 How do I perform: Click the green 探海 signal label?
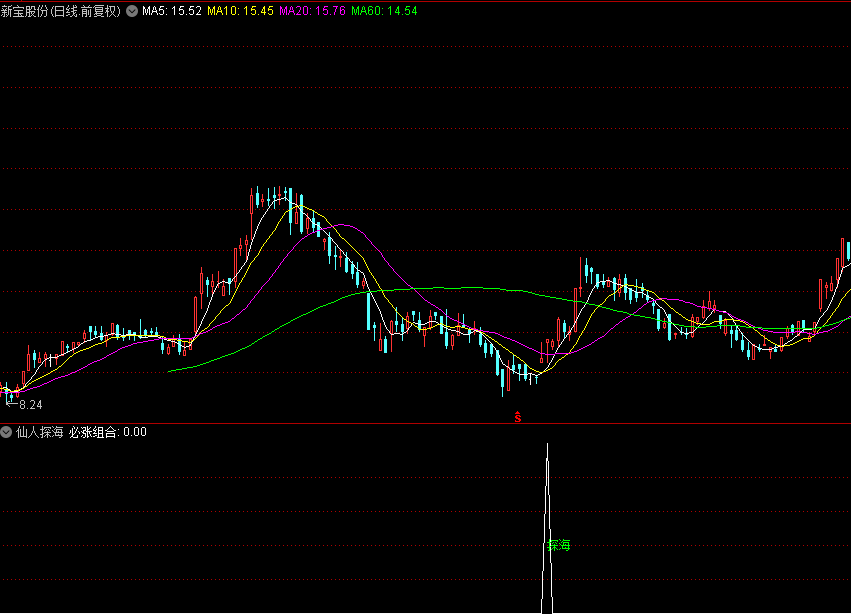point(559,545)
